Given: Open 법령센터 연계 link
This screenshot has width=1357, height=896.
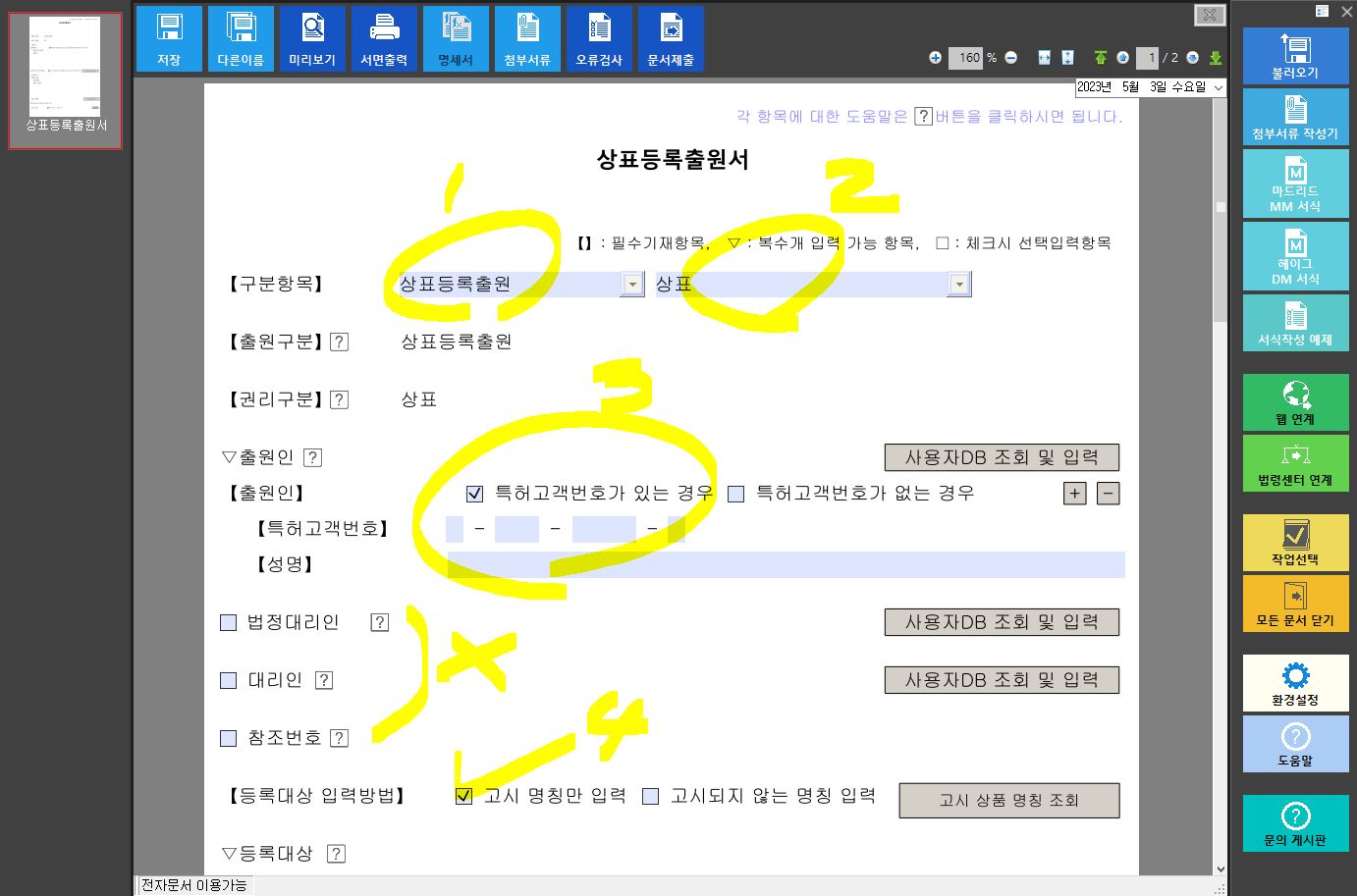Looking at the screenshot, I should click(x=1295, y=463).
